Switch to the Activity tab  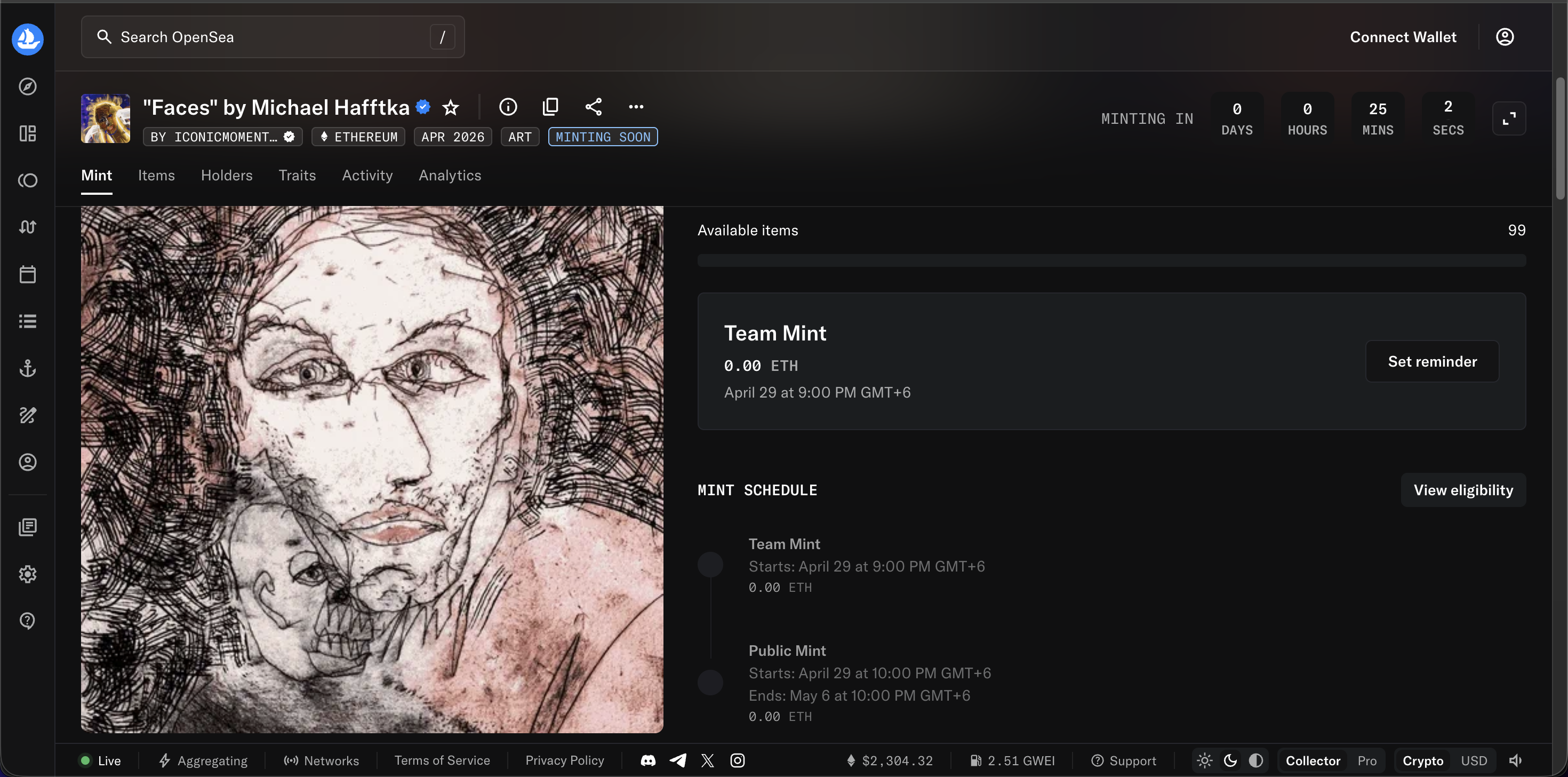pyautogui.click(x=367, y=176)
